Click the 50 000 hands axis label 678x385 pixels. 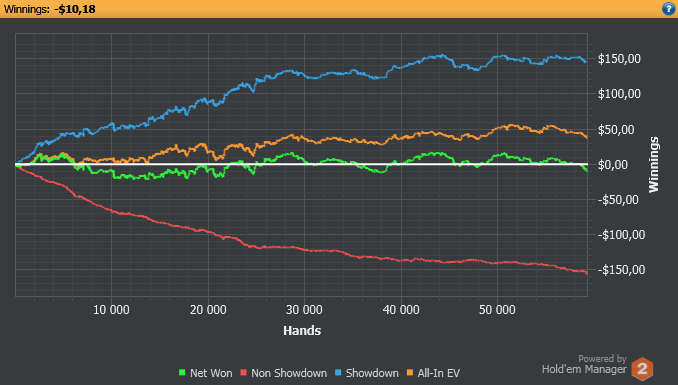tap(497, 310)
